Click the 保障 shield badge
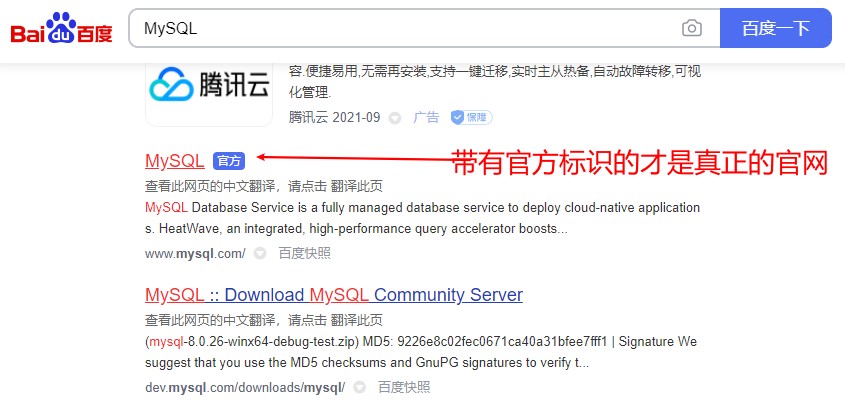The height and width of the screenshot is (413, 845). [x=472, y=117]
